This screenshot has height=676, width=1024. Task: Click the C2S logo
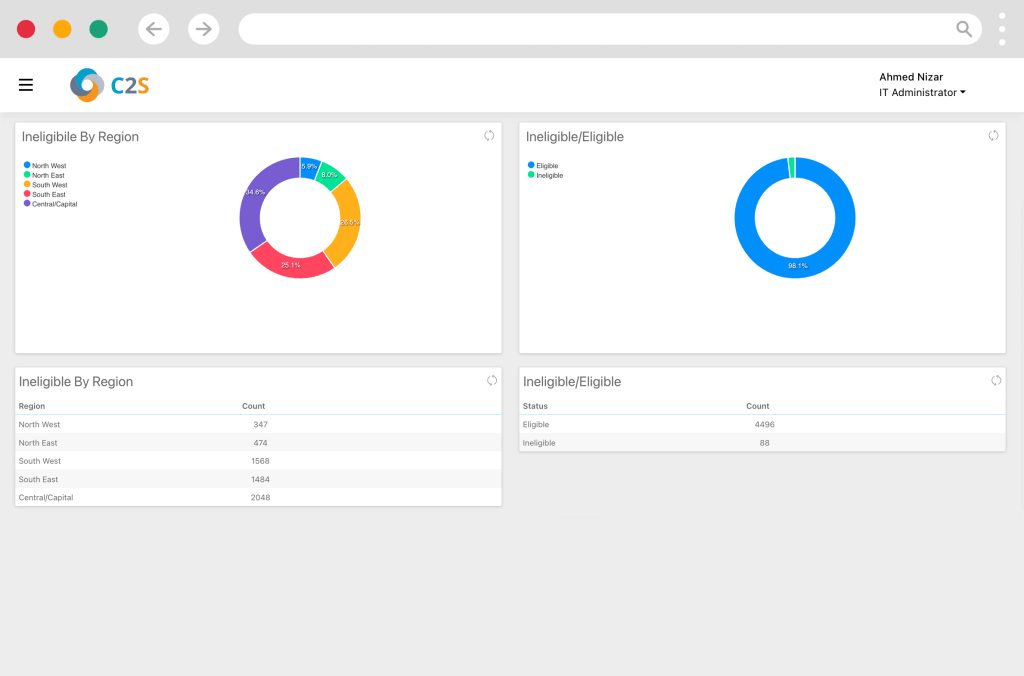click(x=110, y=85)
